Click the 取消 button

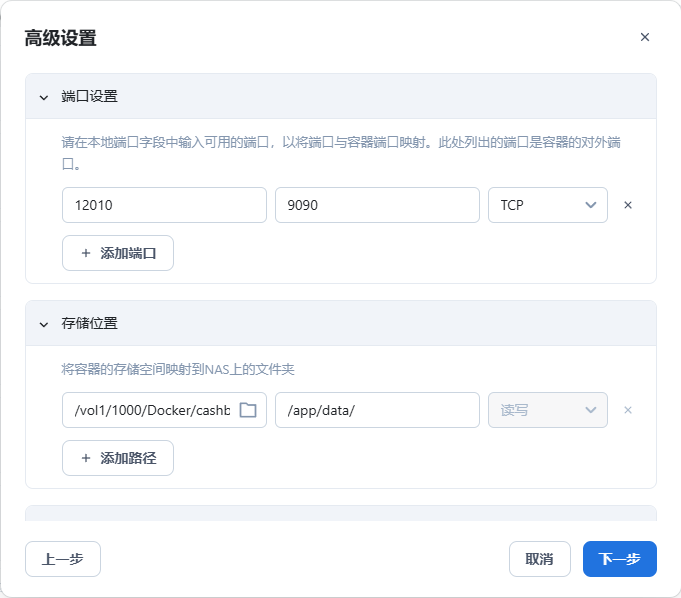coord(539,559)
